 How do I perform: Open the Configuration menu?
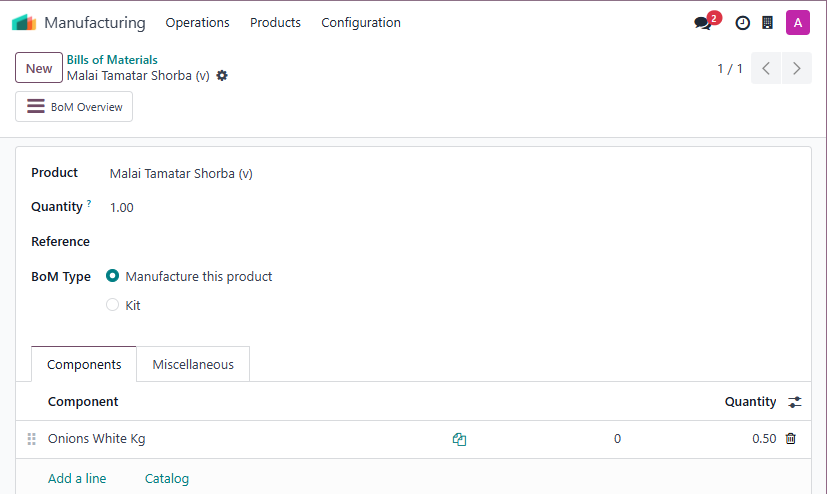[x=361, y=23]
